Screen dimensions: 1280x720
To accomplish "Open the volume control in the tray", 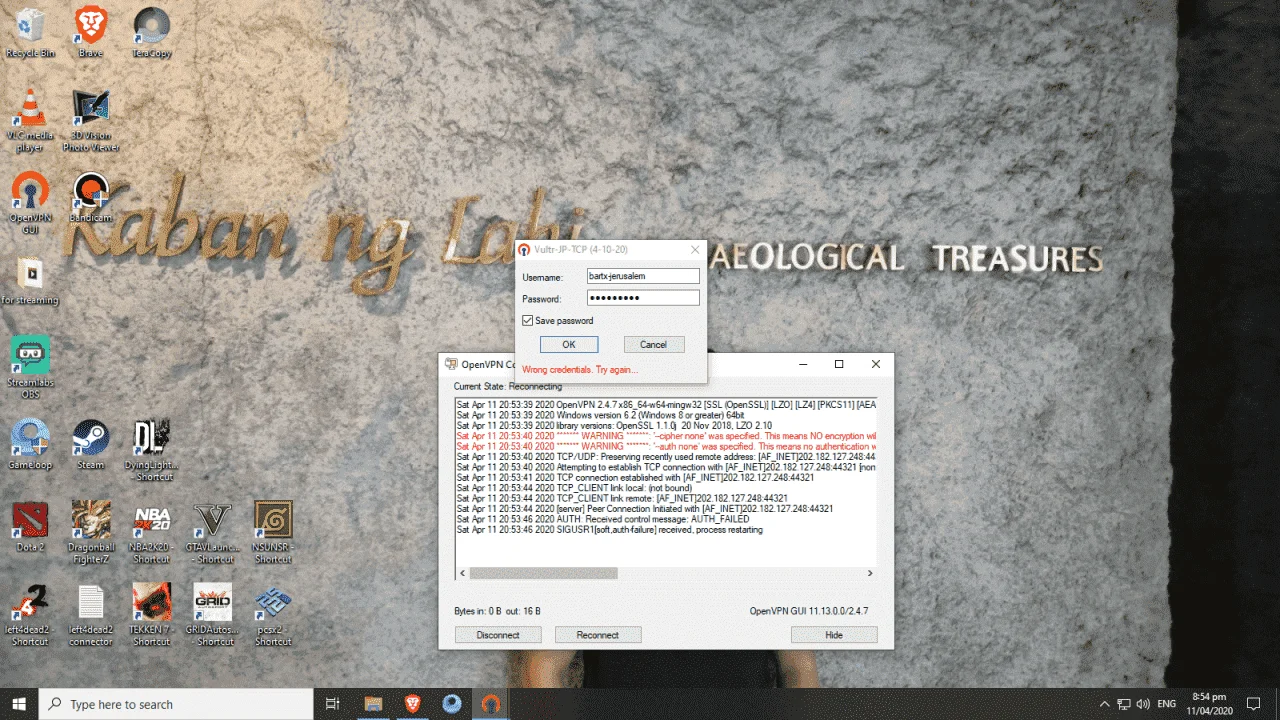I will (1142, 704).
